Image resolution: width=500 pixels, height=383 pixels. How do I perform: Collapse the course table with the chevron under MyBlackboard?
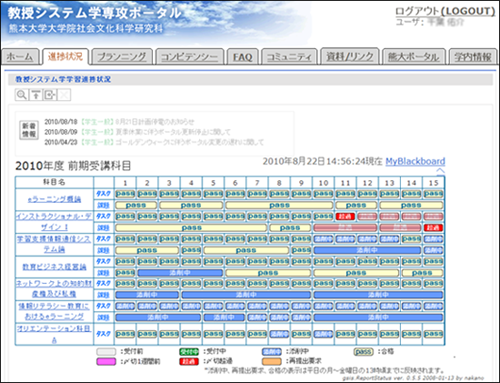click(440, 170)
